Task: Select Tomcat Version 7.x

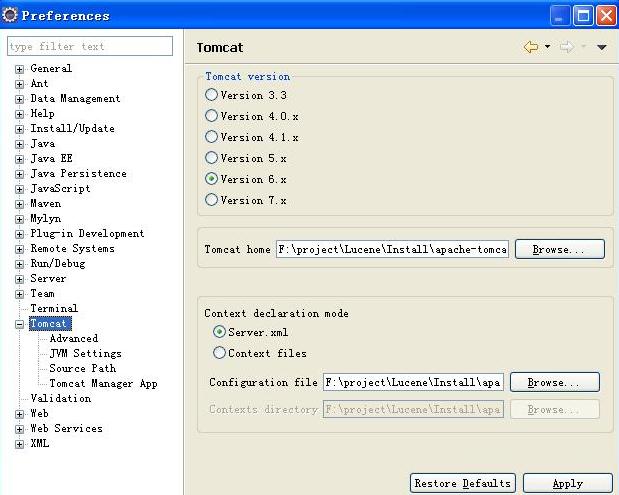Action: point(211,200)
